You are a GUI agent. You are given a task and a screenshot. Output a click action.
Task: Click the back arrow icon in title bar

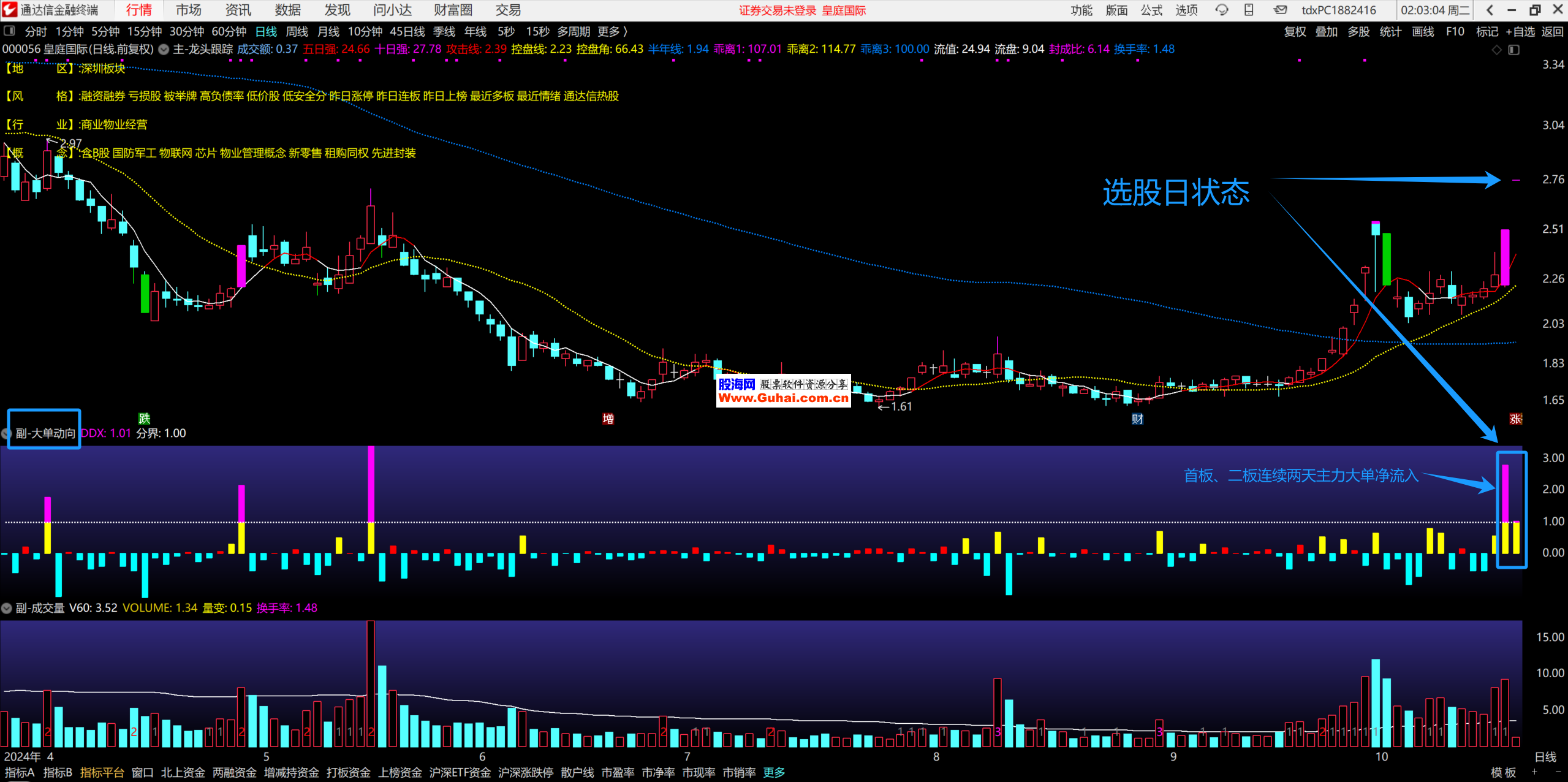tap(1490, 10)
